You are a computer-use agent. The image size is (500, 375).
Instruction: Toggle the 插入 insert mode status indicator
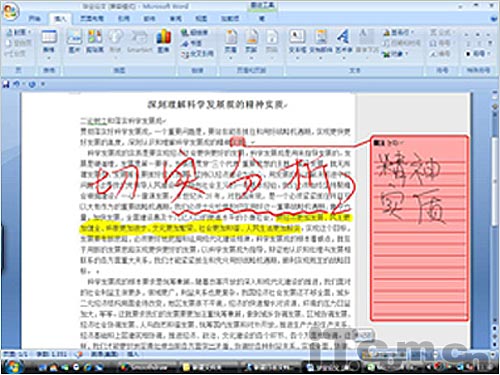click(x=132, y=354)
